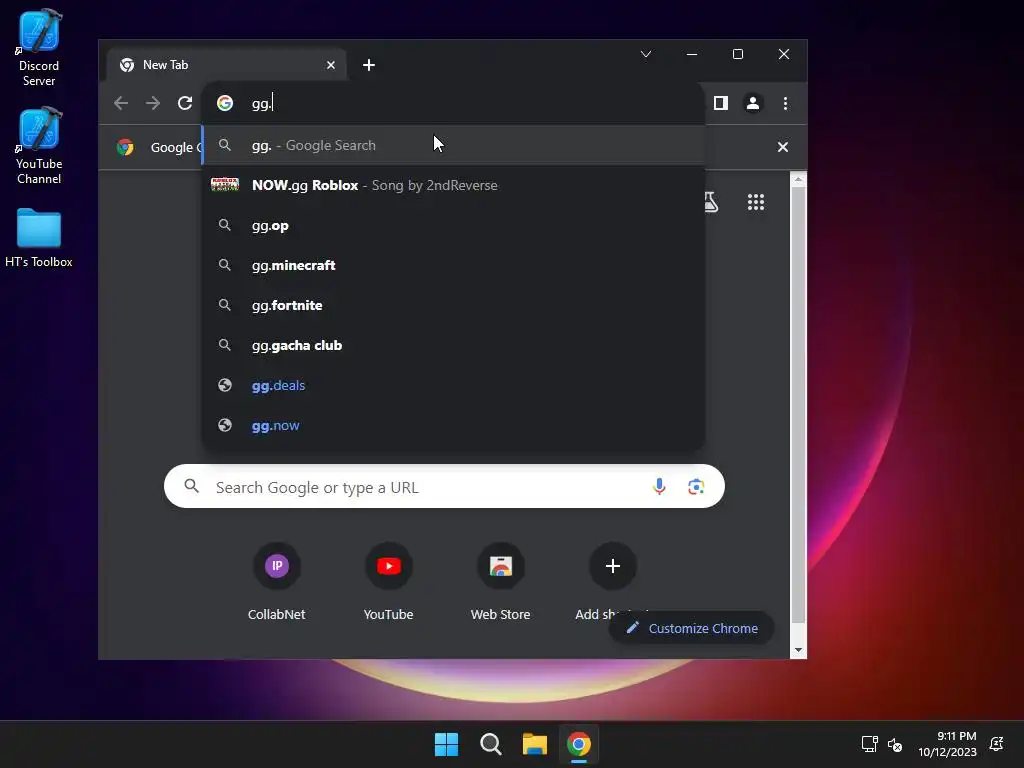Select the New Tab tab
1024x768 pixels.
click(226, 65)
